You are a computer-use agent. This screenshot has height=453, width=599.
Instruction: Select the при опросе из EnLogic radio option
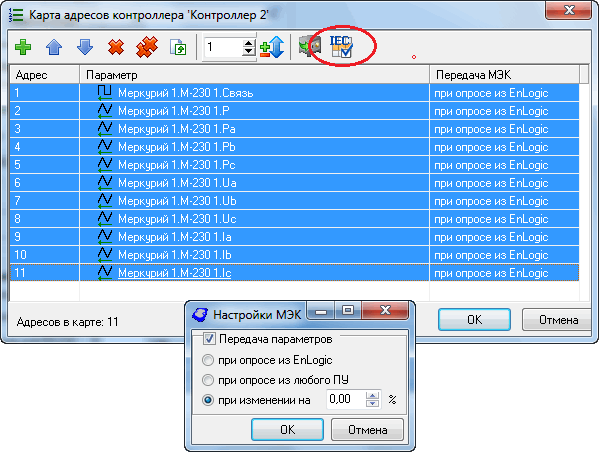(208, 360)
